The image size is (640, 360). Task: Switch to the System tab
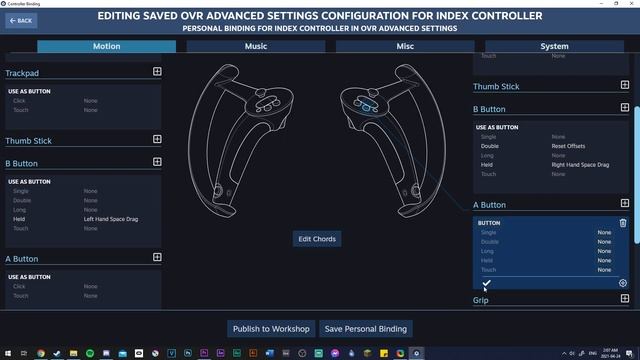point(554,46)
